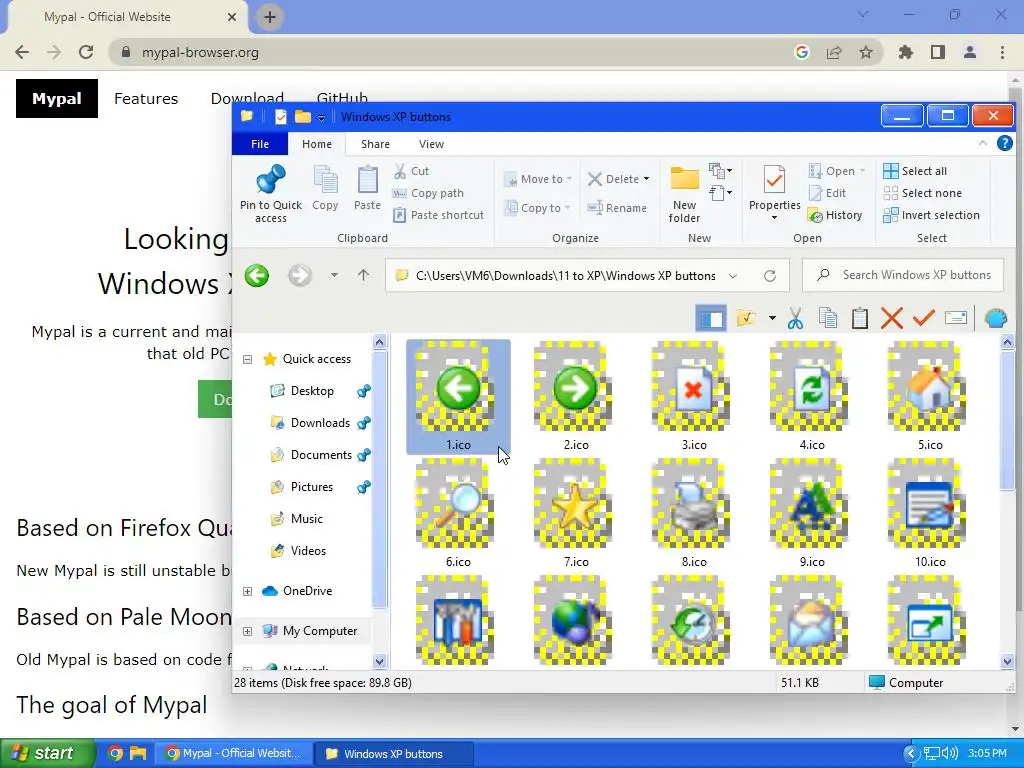Select the 7.ico star file

point(575,513)
